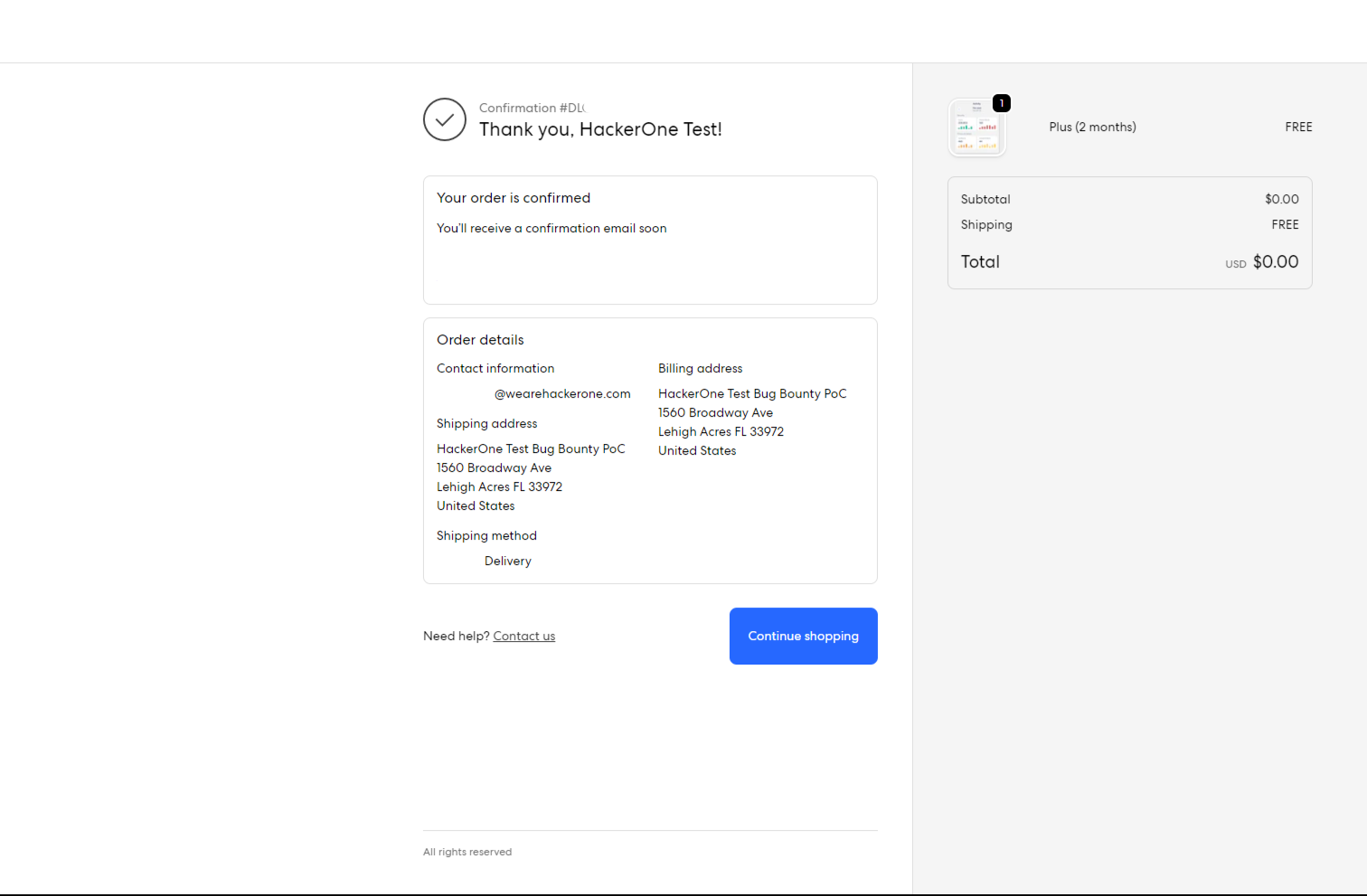The image size is (1367, 896).
Task: Click the 'Shipping address' label
Action: 486,424
